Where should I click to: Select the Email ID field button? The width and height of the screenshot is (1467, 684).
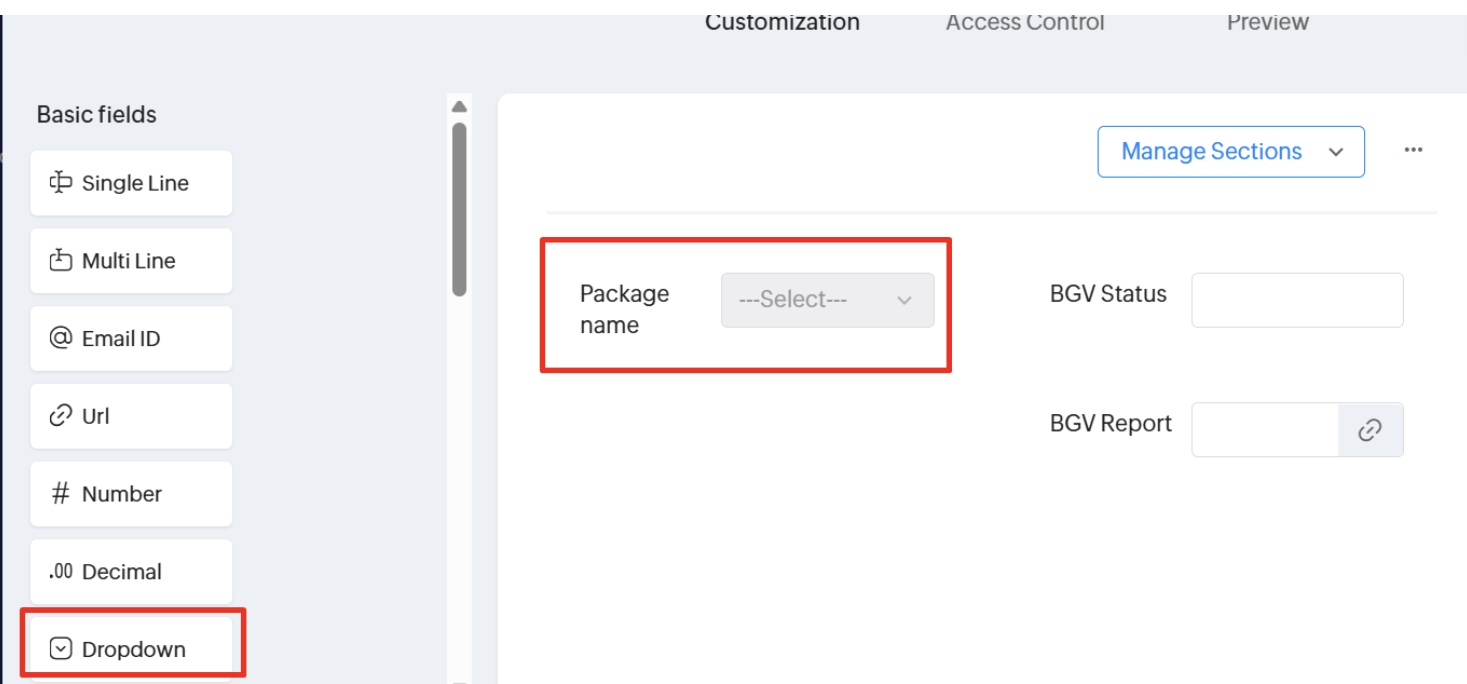[131, 338]
